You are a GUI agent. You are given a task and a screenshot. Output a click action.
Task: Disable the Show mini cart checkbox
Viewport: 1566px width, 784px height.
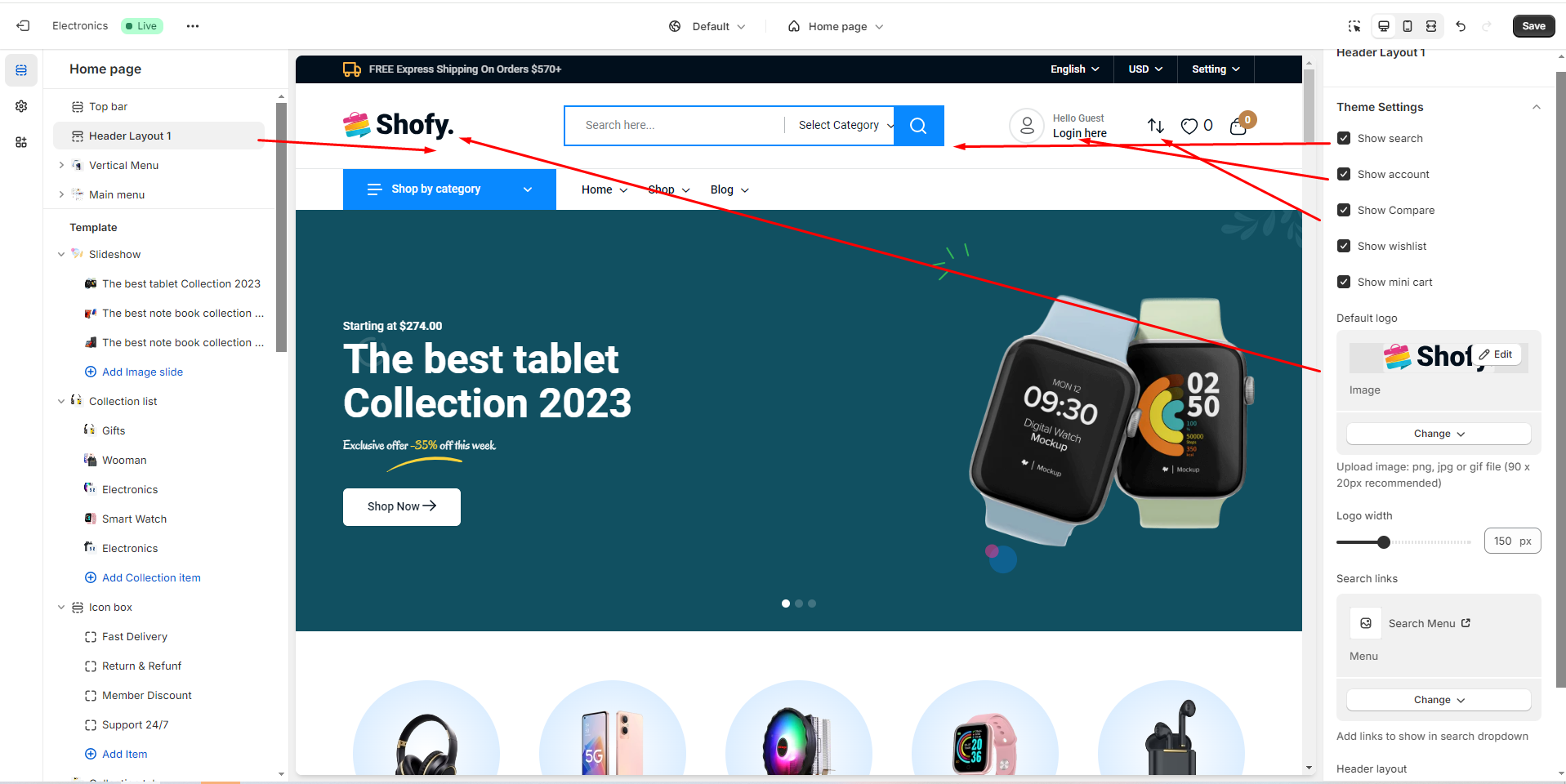pos(1344,282)
